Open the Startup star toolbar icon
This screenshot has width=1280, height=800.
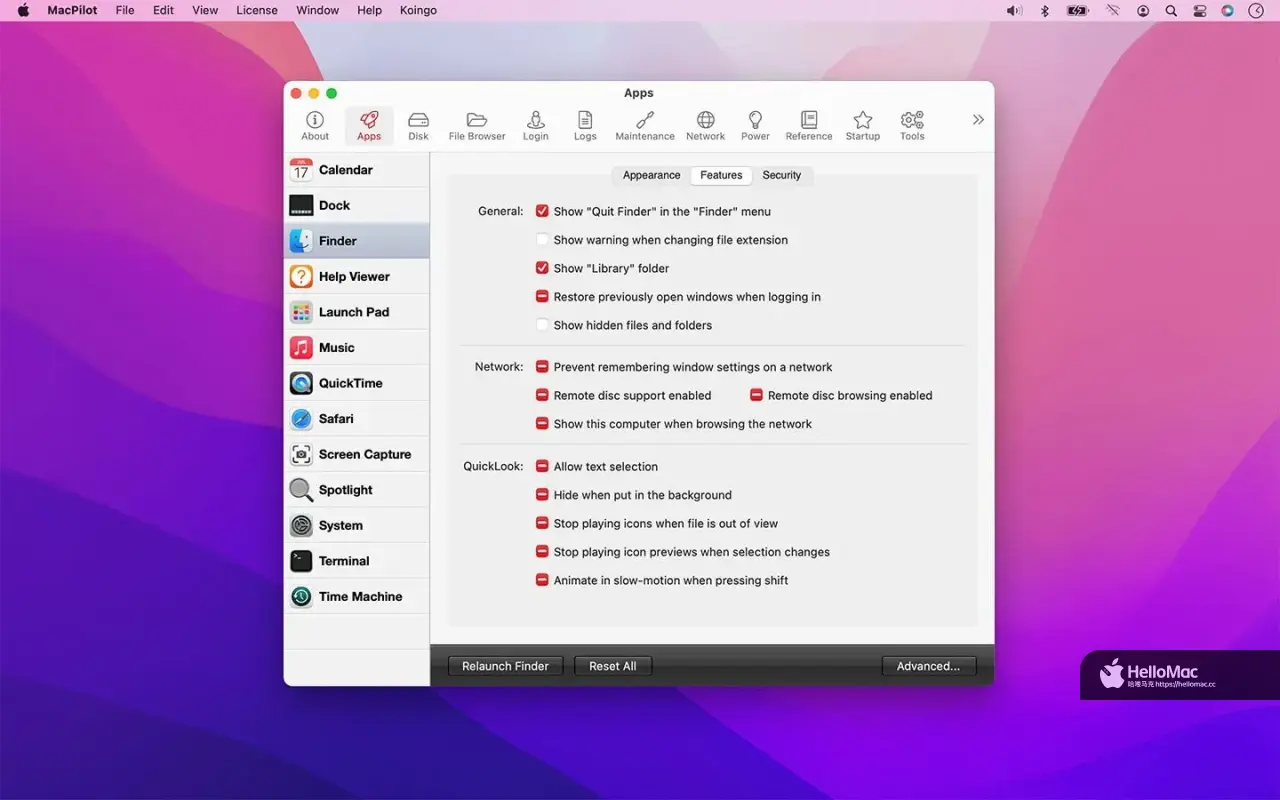(862, 126)
